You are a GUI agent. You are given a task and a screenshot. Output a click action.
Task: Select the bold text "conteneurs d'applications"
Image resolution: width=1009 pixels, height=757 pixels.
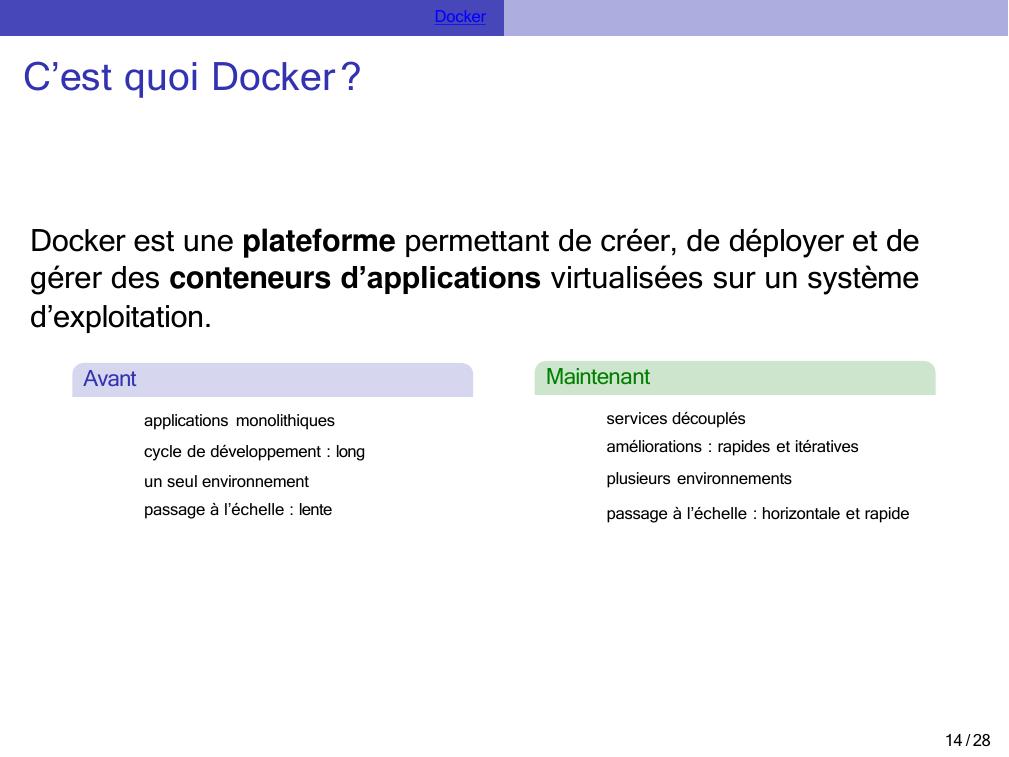(355, 279)
